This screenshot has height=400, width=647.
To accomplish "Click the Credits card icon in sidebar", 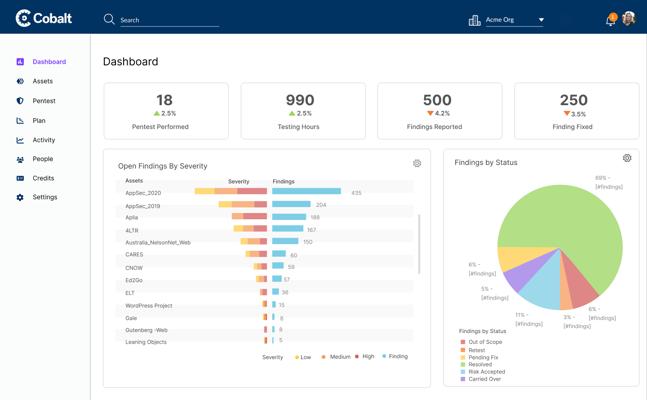I will 20,178.
